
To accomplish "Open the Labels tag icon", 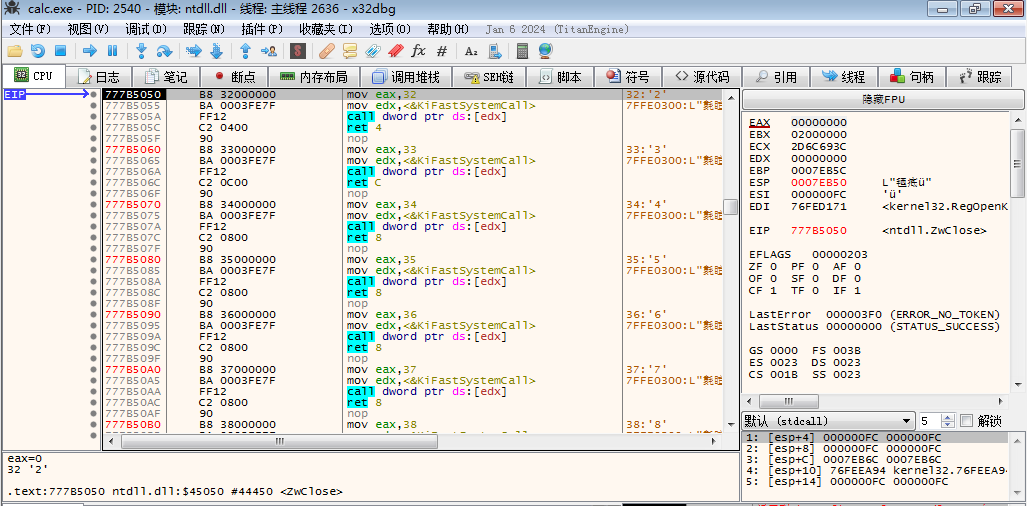I will point(372,50).
